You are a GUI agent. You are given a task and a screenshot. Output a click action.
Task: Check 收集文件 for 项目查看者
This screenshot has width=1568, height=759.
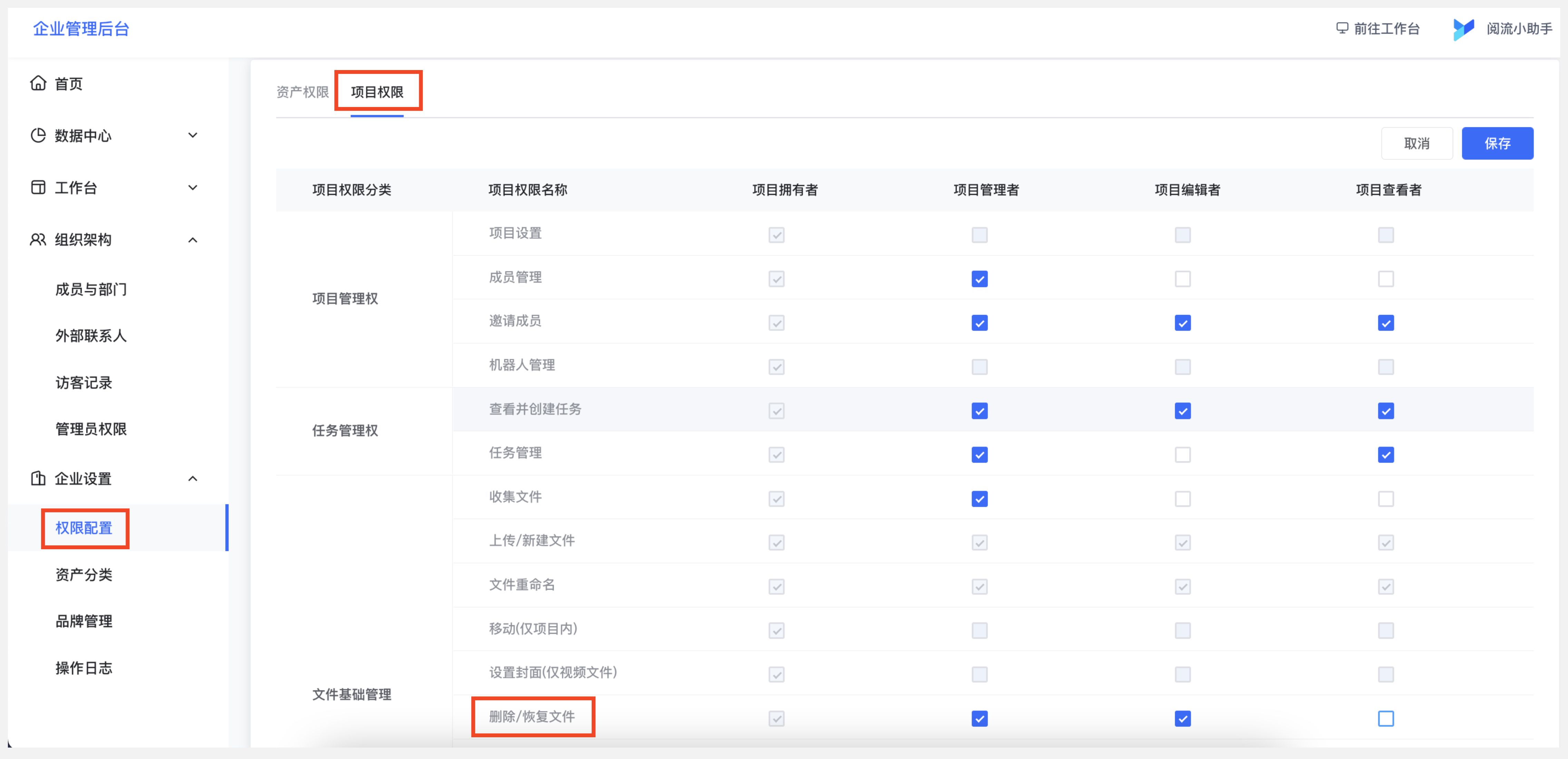1385,499
